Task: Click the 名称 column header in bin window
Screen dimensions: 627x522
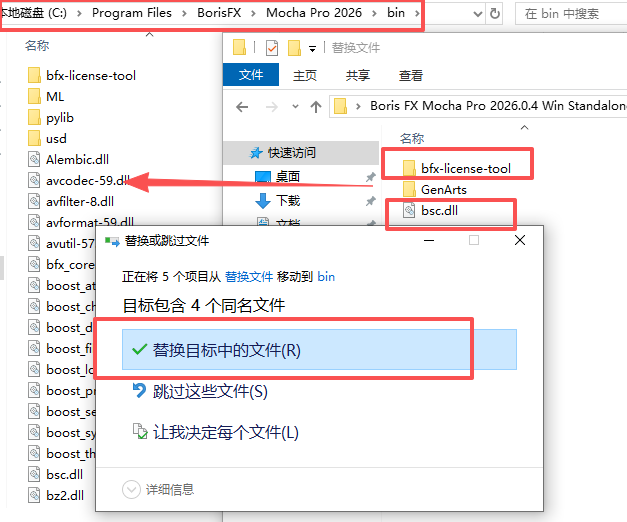Action: click(x=37, y=46)
